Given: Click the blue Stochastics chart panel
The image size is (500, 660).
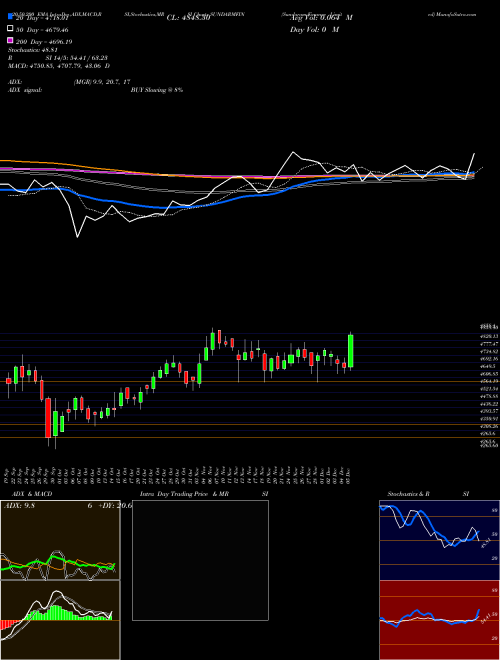Looking at the screenshot, I should pyautogui.click(x=439, y=540).
